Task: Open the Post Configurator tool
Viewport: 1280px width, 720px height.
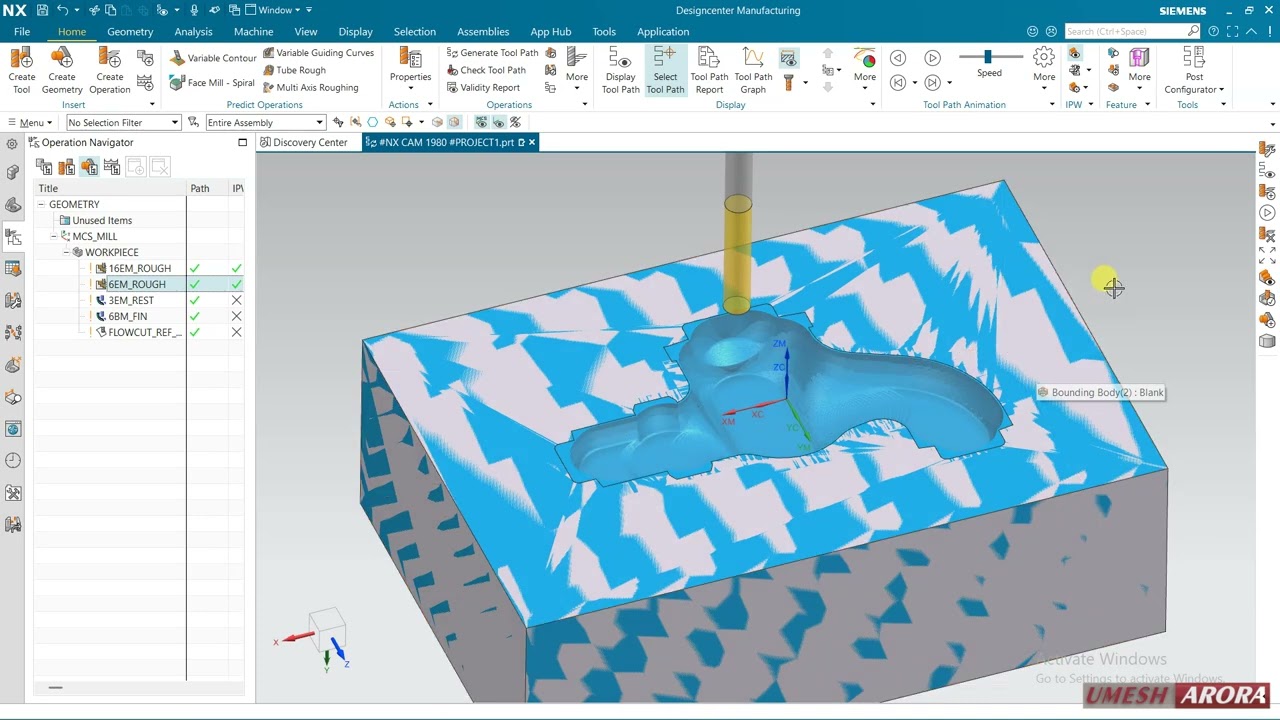Action: (1194, 70)
